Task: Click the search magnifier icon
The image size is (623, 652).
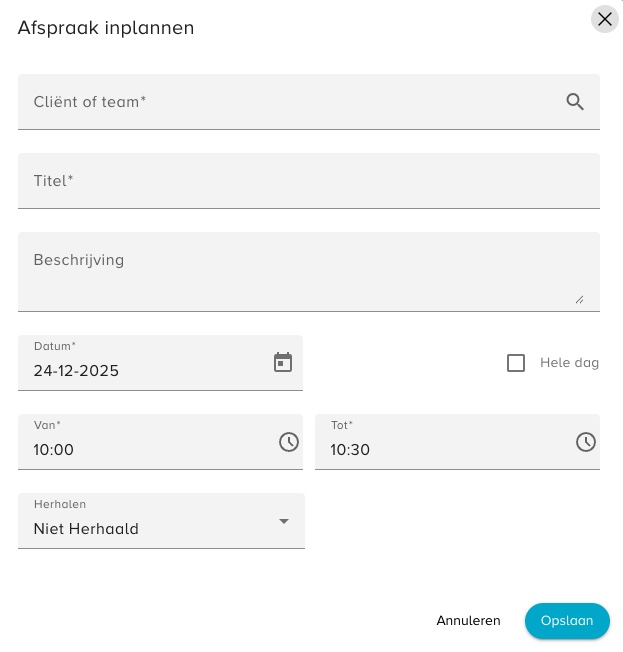Action: (x=575, y=101)
